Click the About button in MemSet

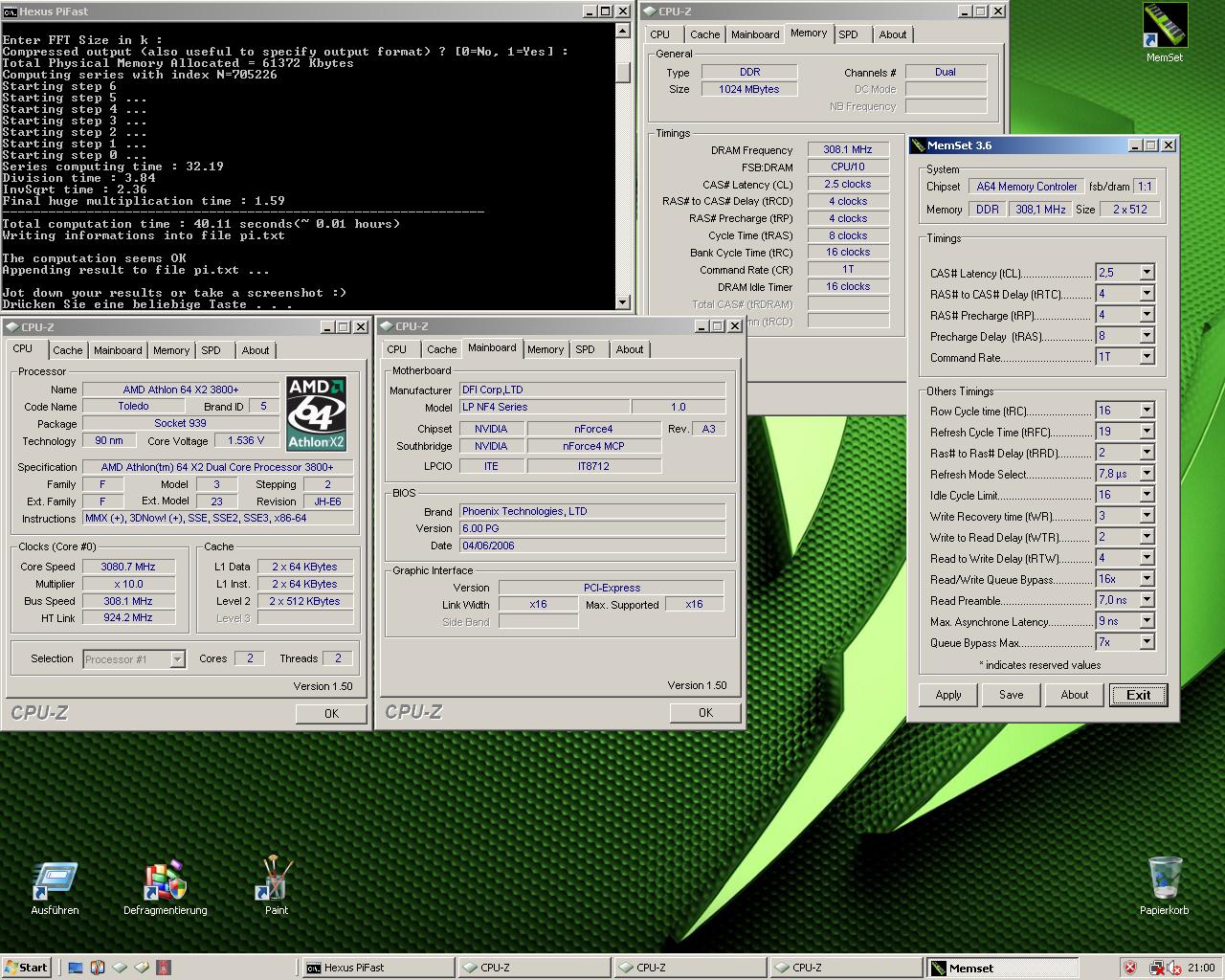pyautogui.click(x=1075, y=695)
